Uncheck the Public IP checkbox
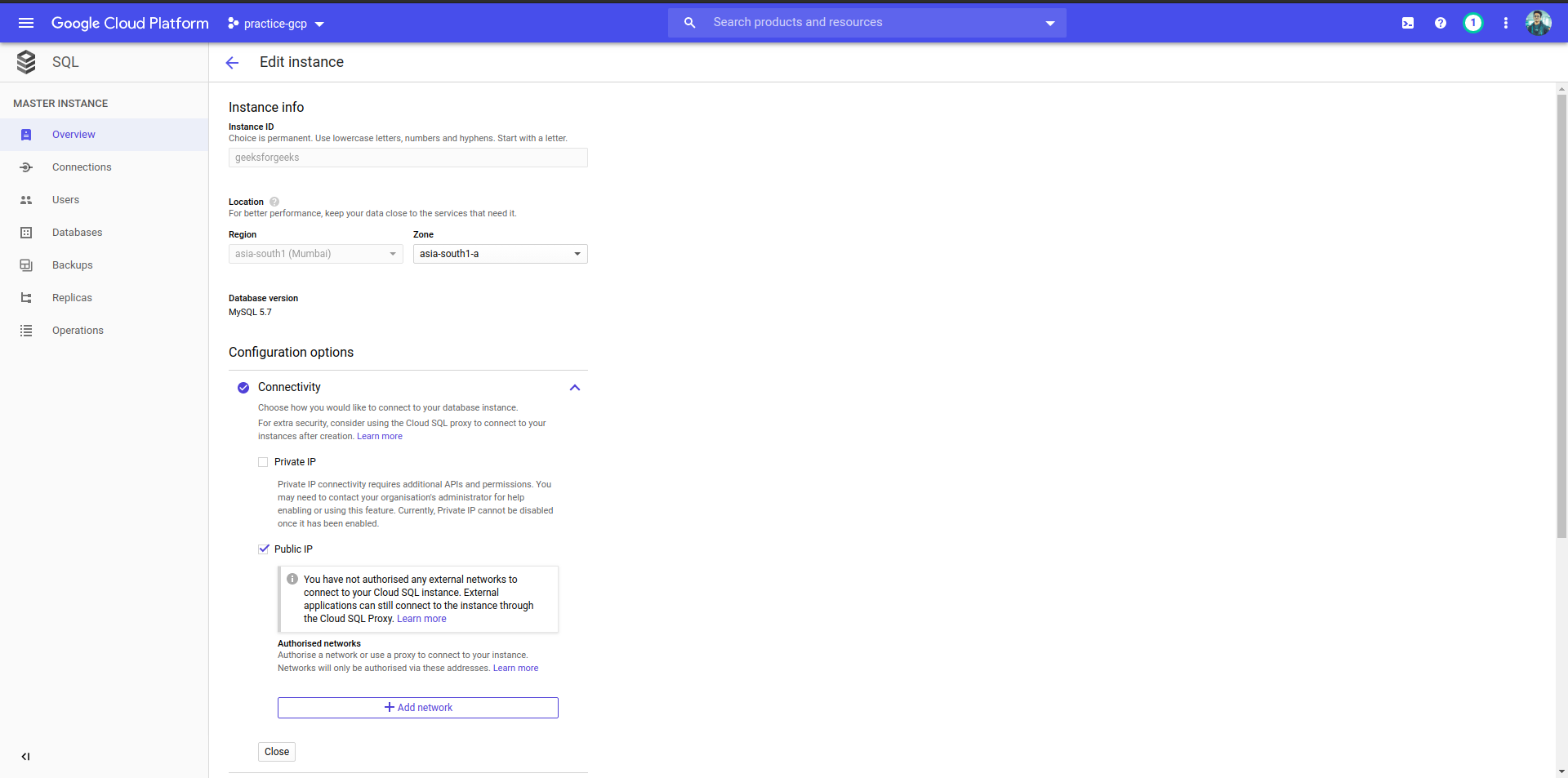This screenshot has width=1568, height=778. pyautogui.click(x=263, y=549)
